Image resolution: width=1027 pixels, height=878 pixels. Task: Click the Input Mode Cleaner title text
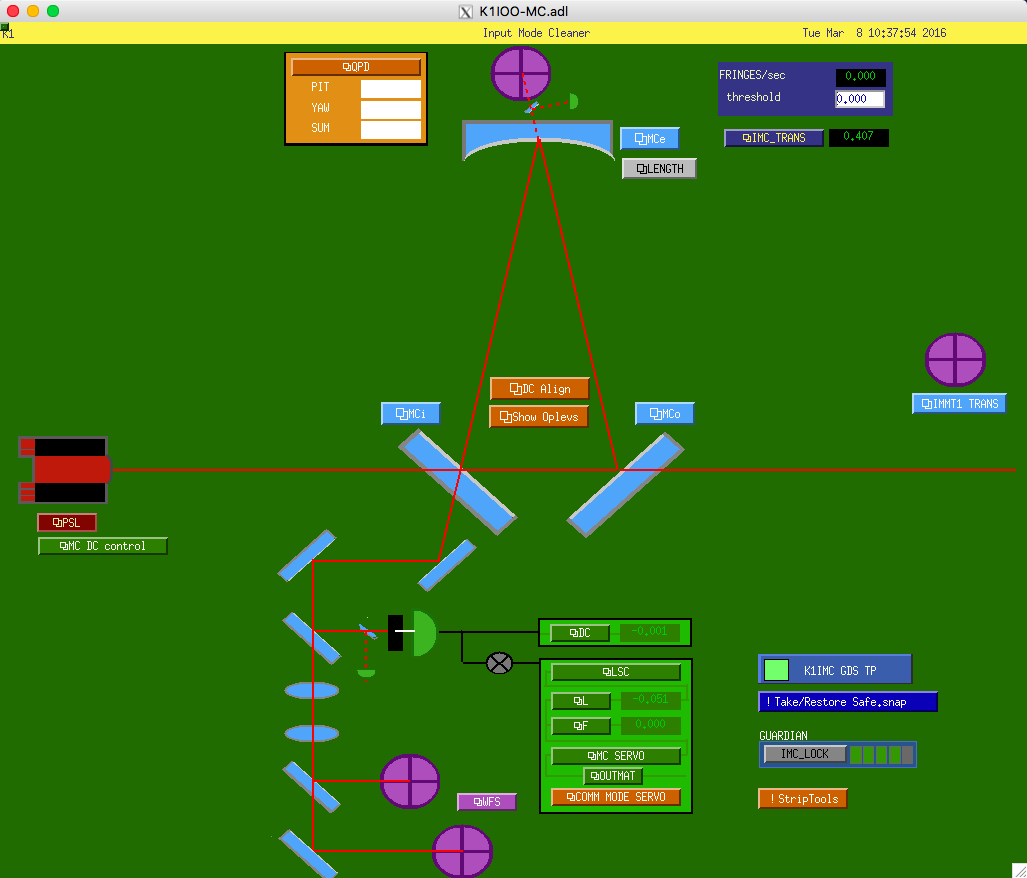[536, 33]
